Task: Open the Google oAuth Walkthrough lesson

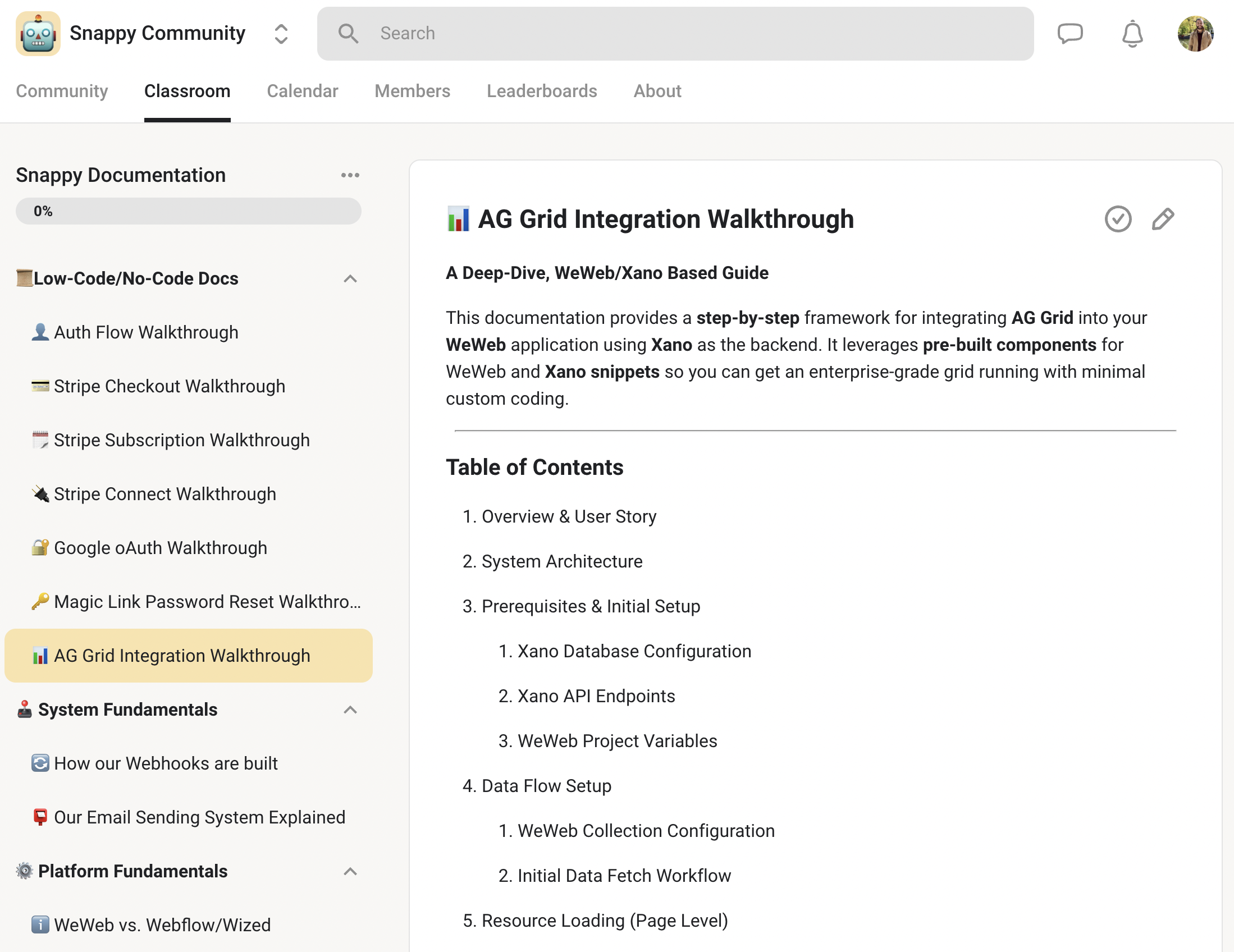Action: tap(160, 548)
